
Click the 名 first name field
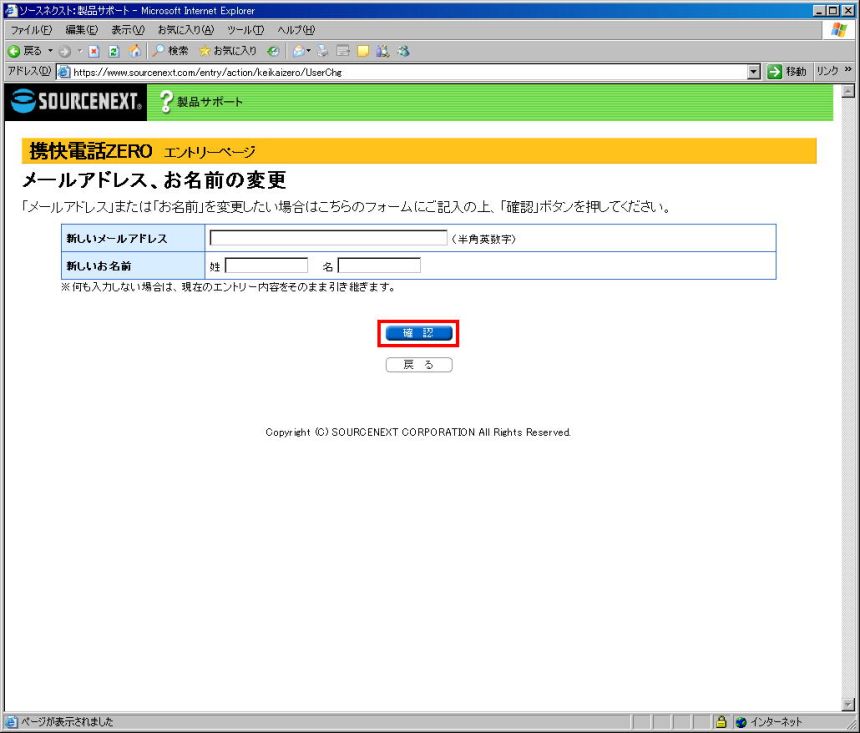coord(379,266)
